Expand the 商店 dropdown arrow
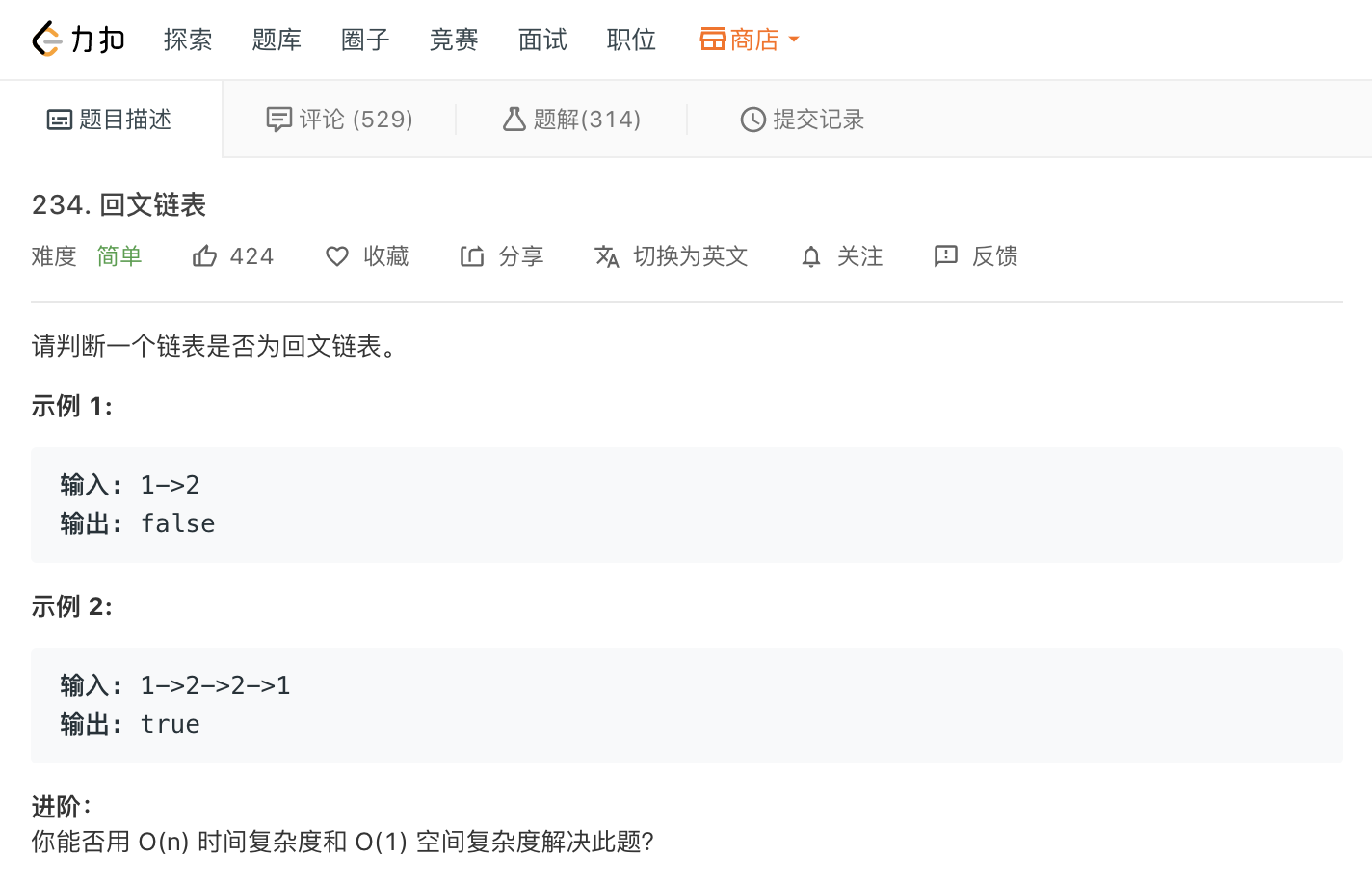The image size is (1372, 883). (x=794, y=40)
